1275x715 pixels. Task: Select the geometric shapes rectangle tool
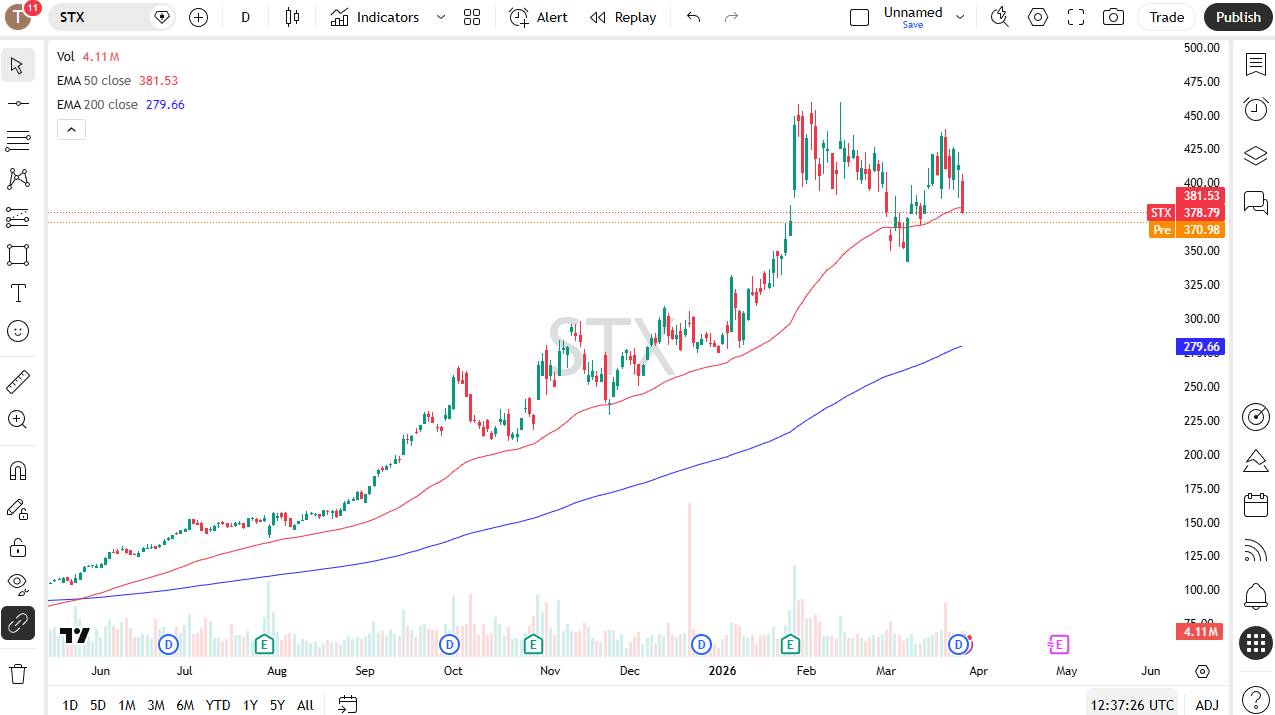(x=17, y=255)
